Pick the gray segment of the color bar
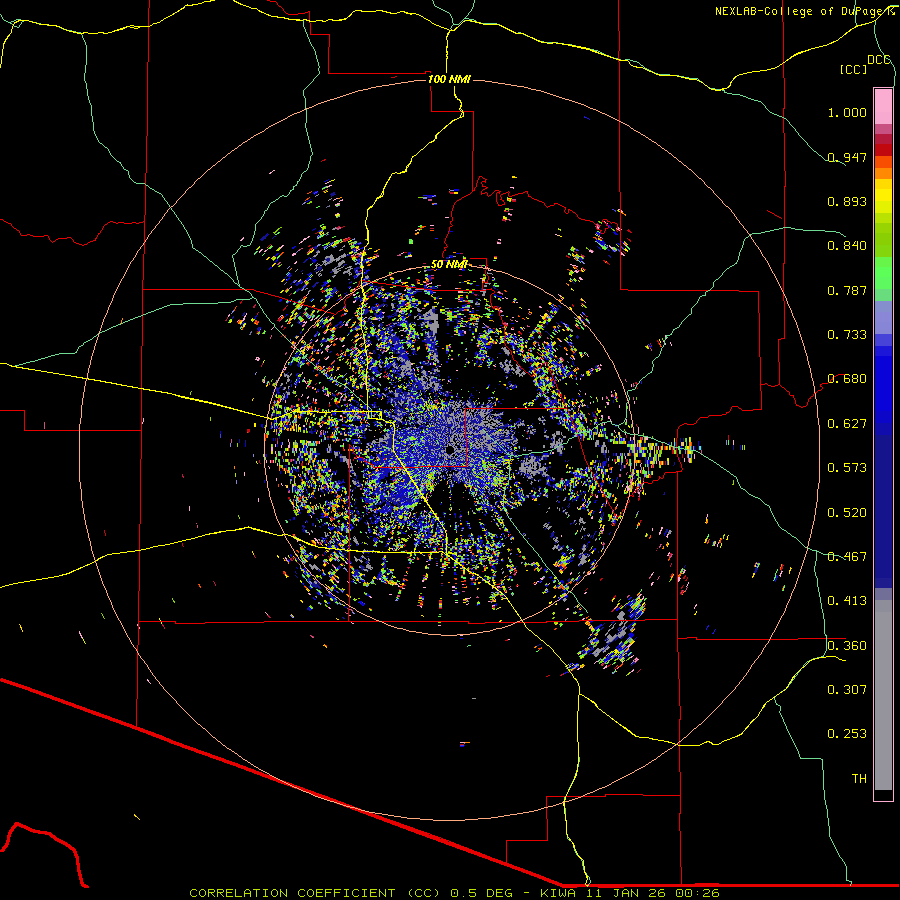The image size is (900, 900). tap(883, 695)
